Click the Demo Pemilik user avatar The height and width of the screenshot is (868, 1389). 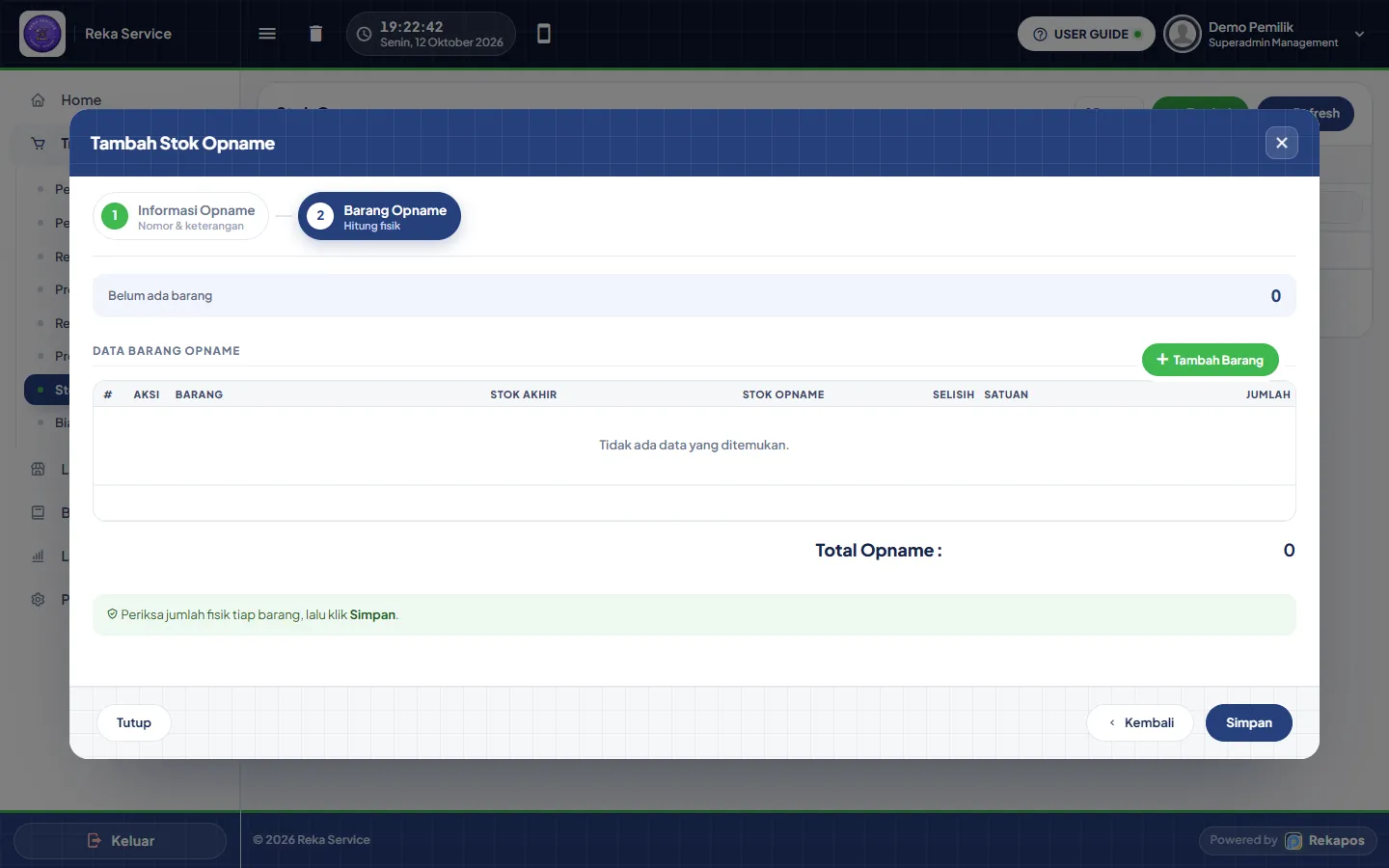click(x=1182, y=34)
